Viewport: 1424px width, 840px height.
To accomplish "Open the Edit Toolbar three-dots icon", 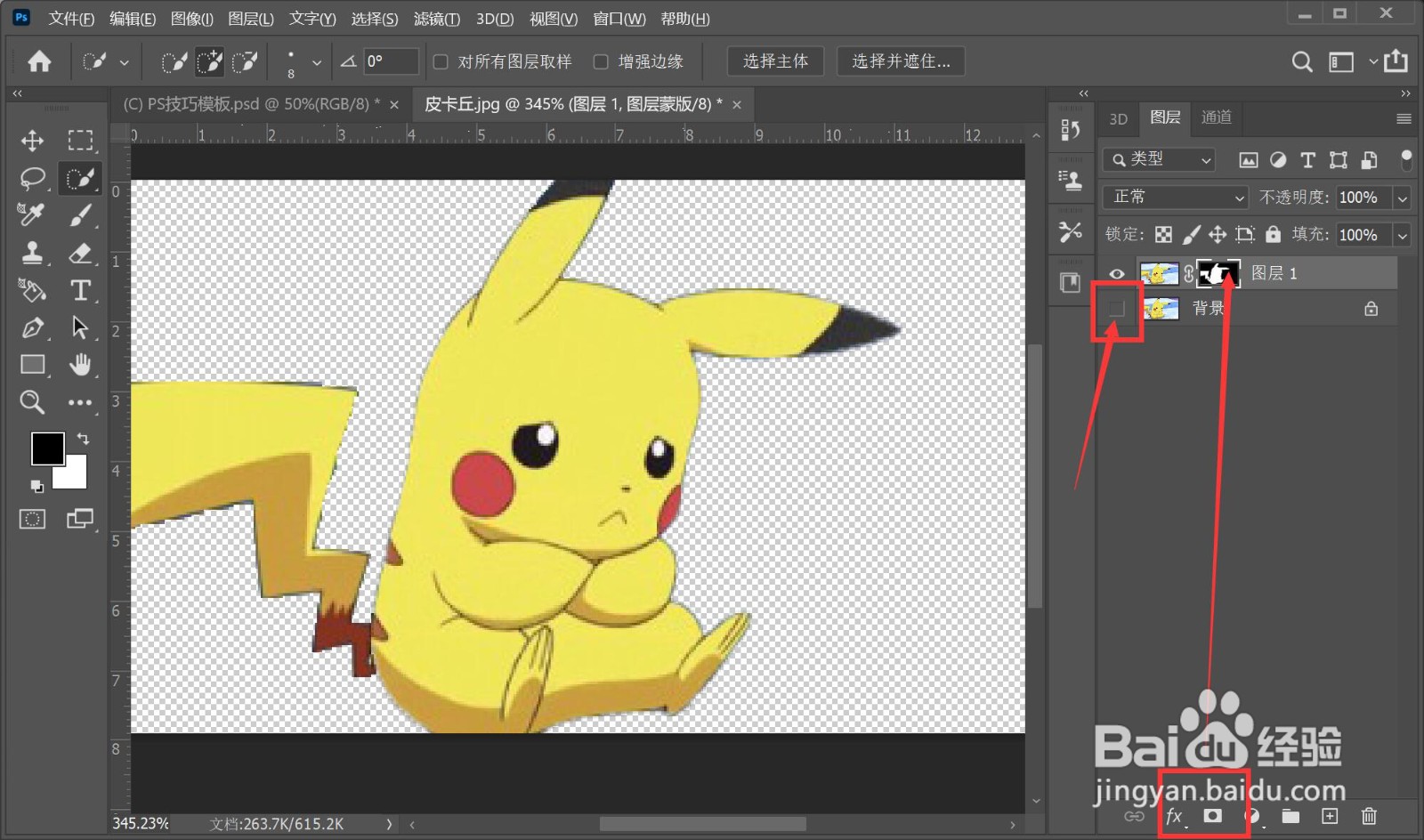I will 80,402.
